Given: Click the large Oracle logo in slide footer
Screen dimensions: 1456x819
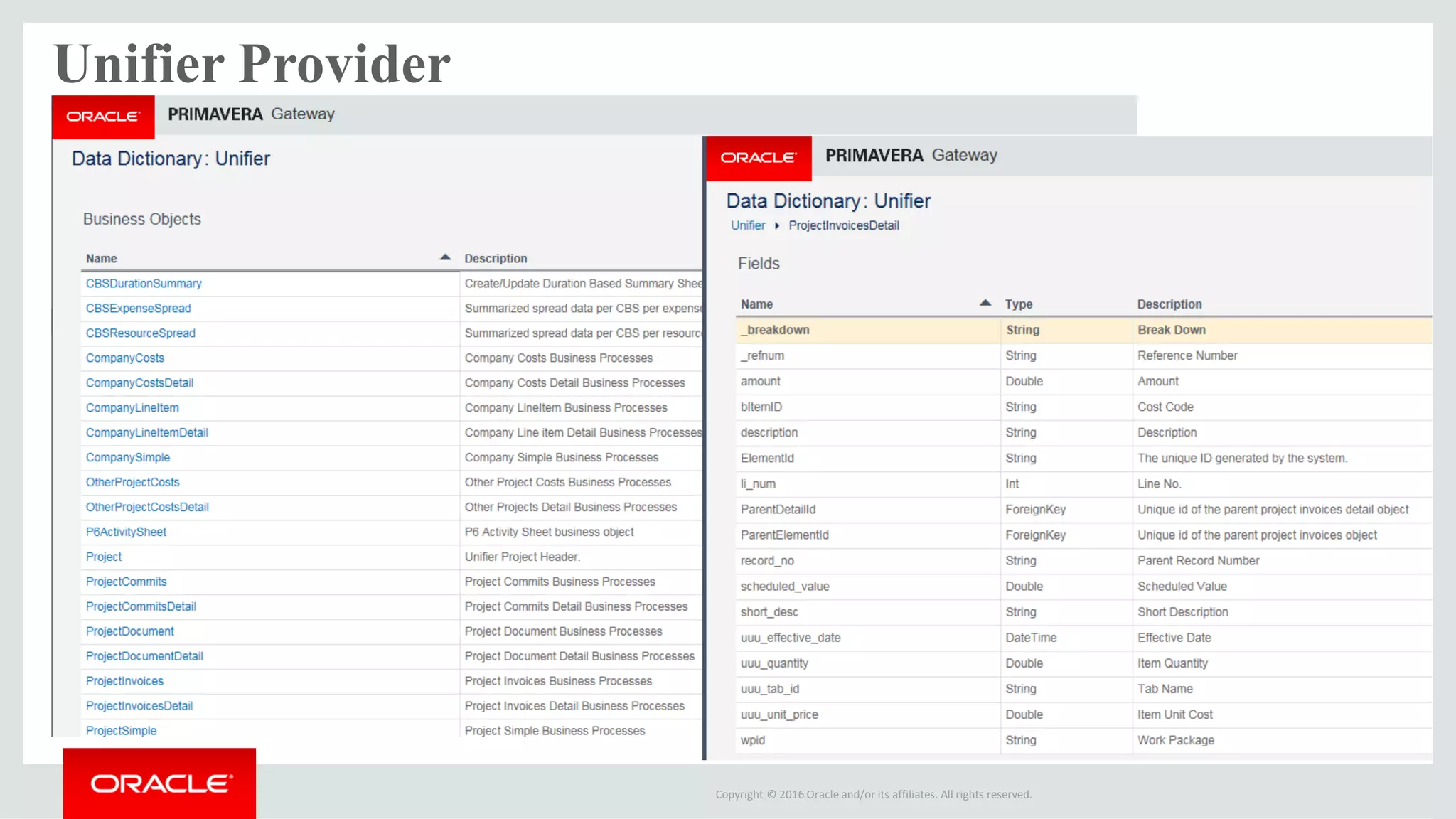Looking at the screenshot, I should [x=160, y=783].
